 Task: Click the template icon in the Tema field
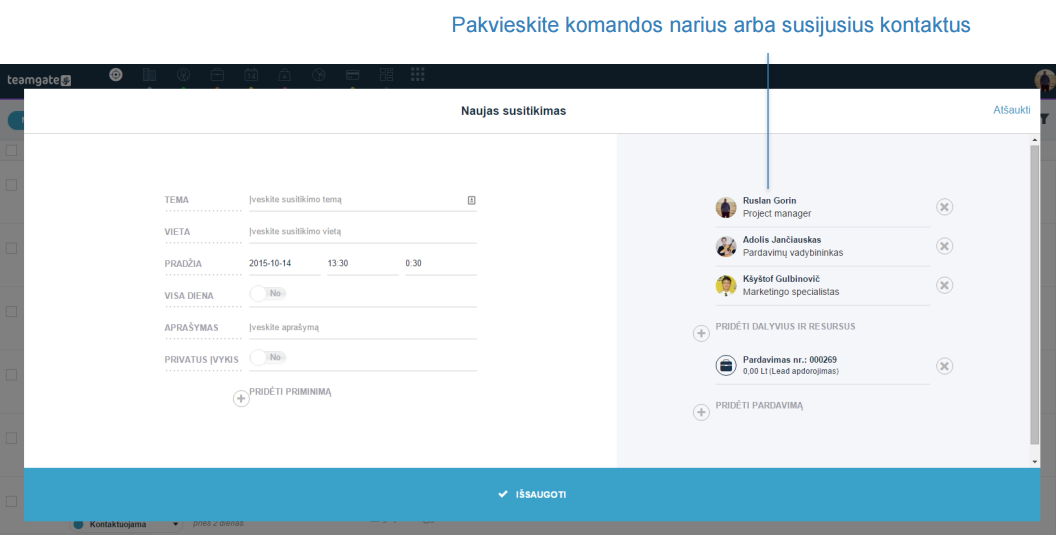point(471,200)
